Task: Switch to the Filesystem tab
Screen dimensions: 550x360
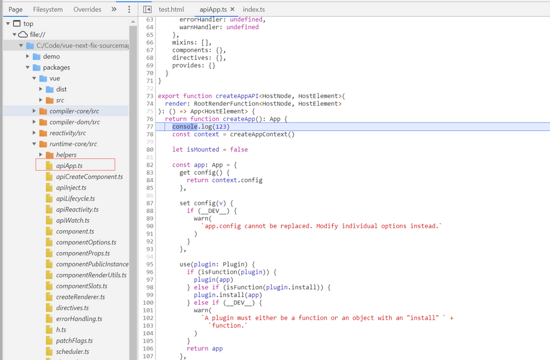Action: [x=48, y=9]
